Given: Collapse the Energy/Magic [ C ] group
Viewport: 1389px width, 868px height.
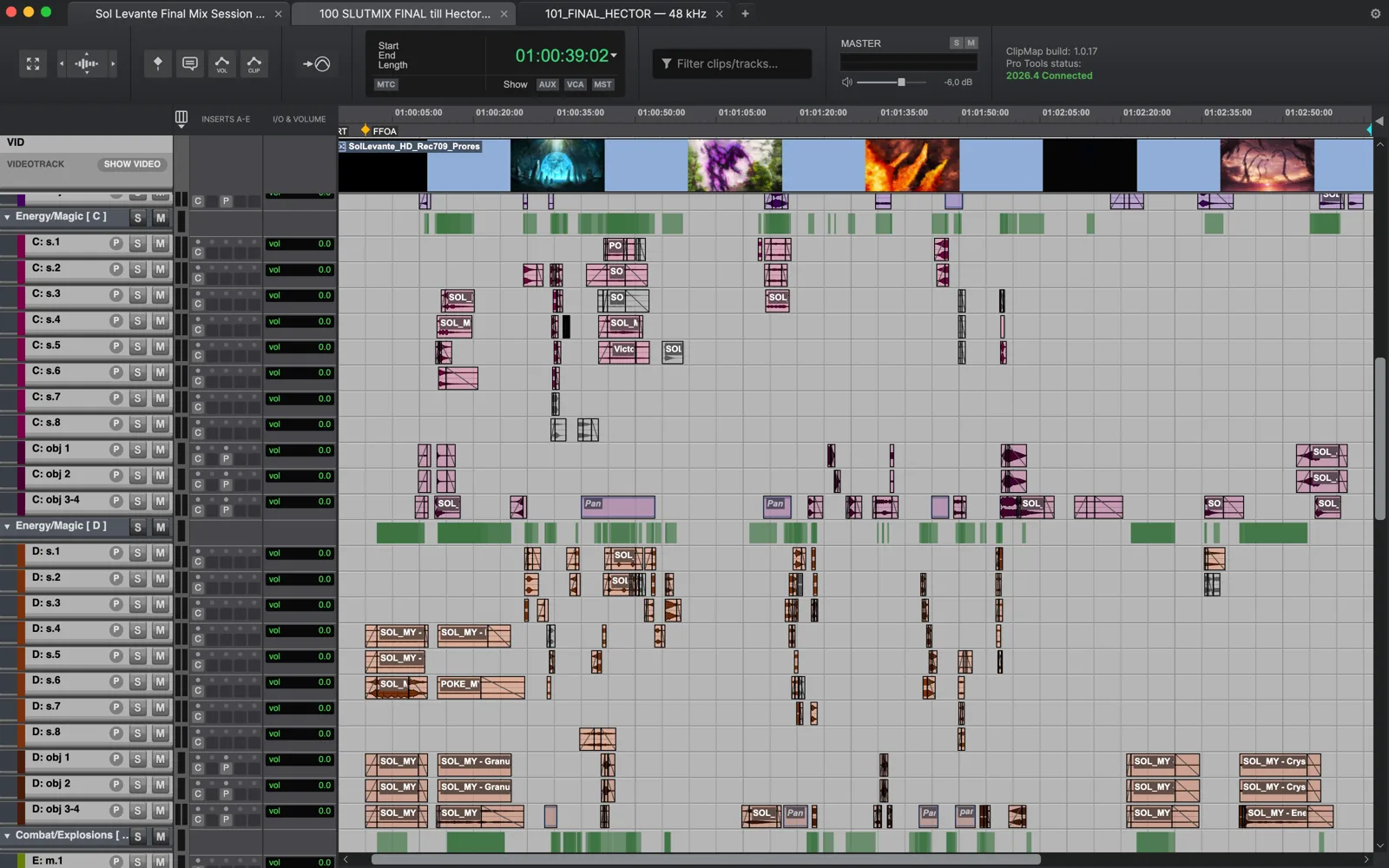Looking at the screenshot, I should coord(7,217).
